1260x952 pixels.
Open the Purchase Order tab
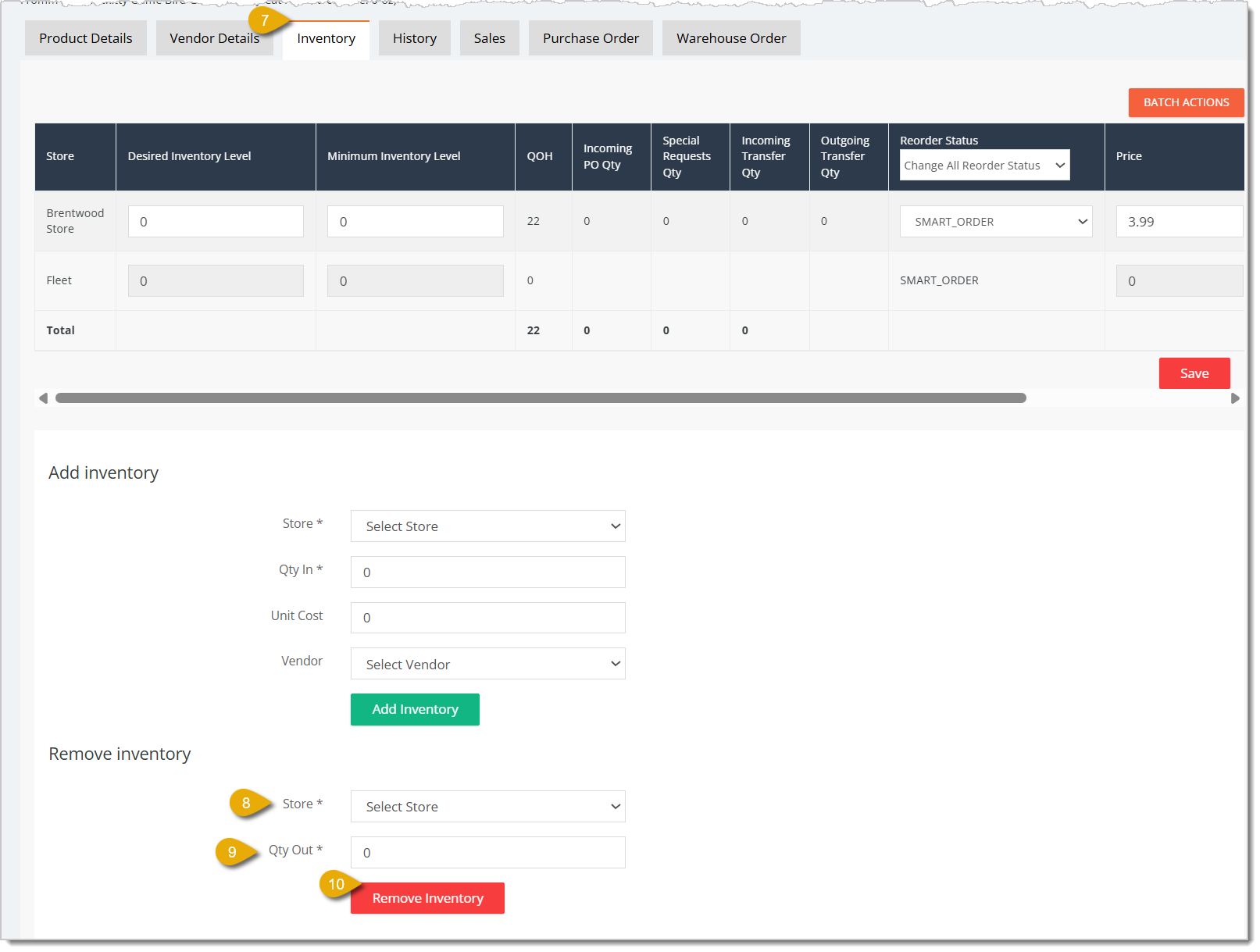tap(591, 38)
